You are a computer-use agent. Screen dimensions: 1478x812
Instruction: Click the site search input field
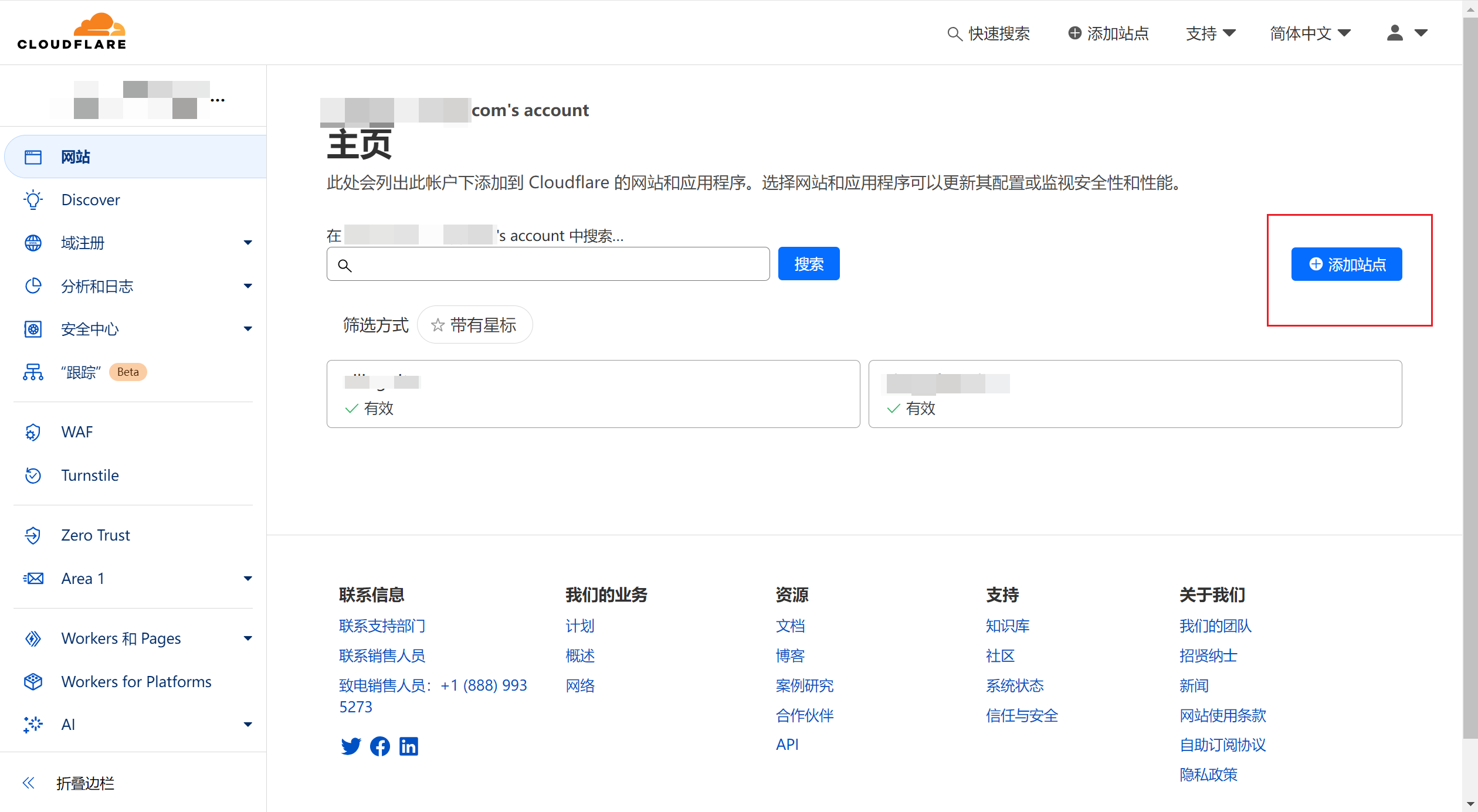pos(548,264)
